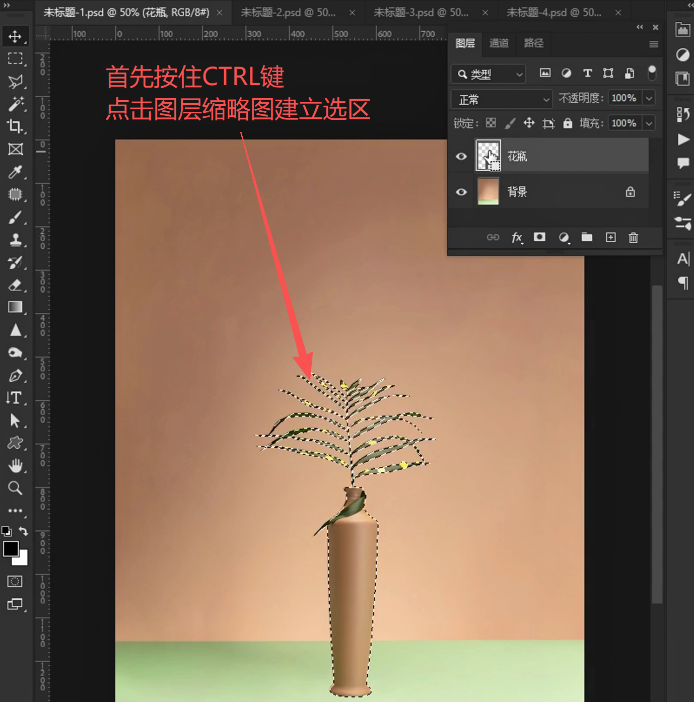Select the Polygonal Lasso tool
This screenshot has width=694, height=702.
pos(15,81)
